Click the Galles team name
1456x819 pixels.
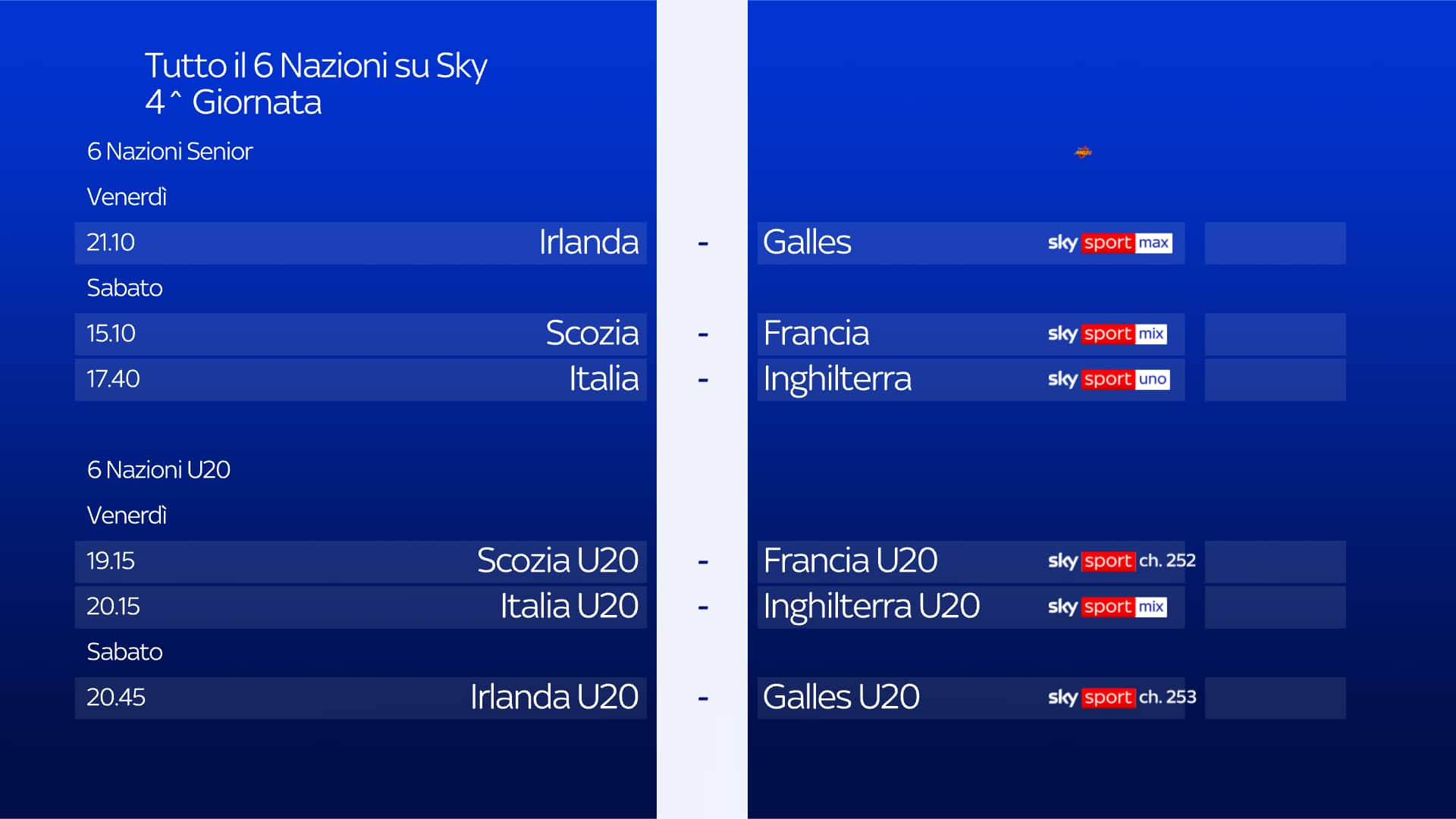pos(807,243)
